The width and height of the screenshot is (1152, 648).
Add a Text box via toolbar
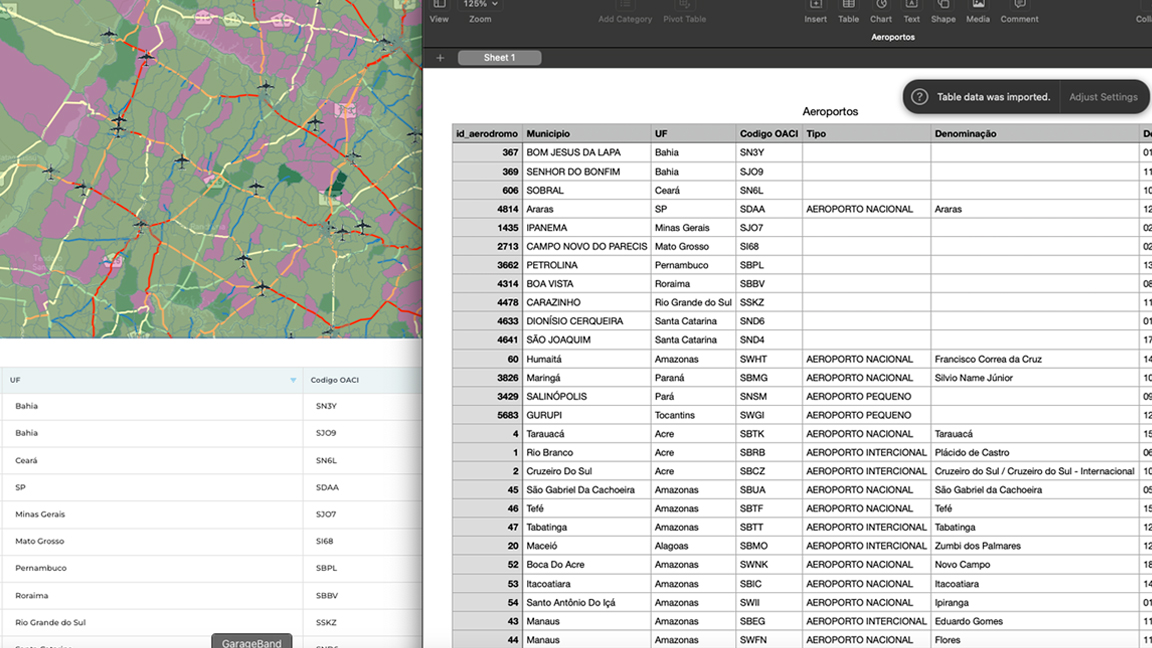click(911, 7)
